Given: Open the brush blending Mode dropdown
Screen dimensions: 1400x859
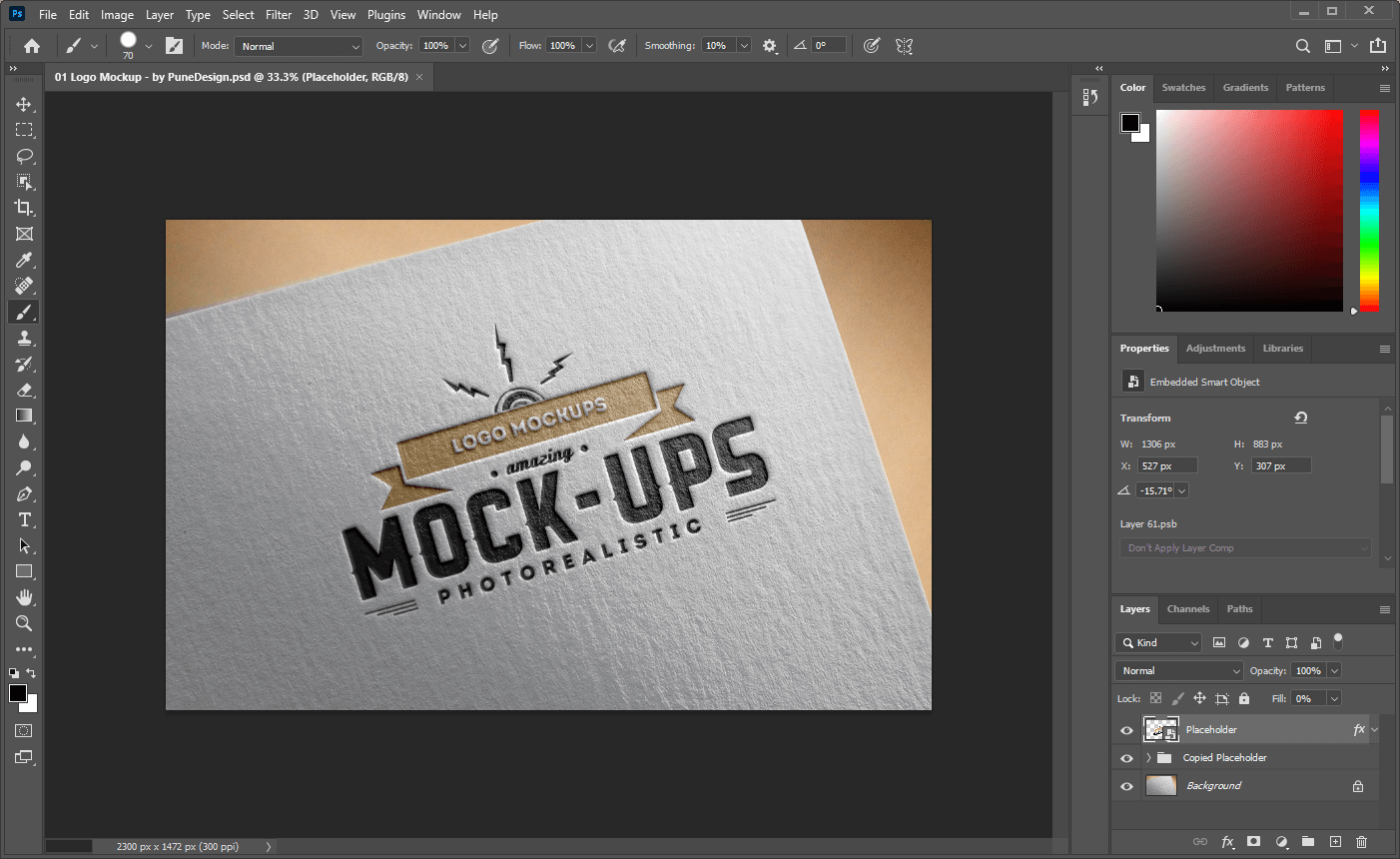Looking at the screenshot, I should (x=299, y=46).
